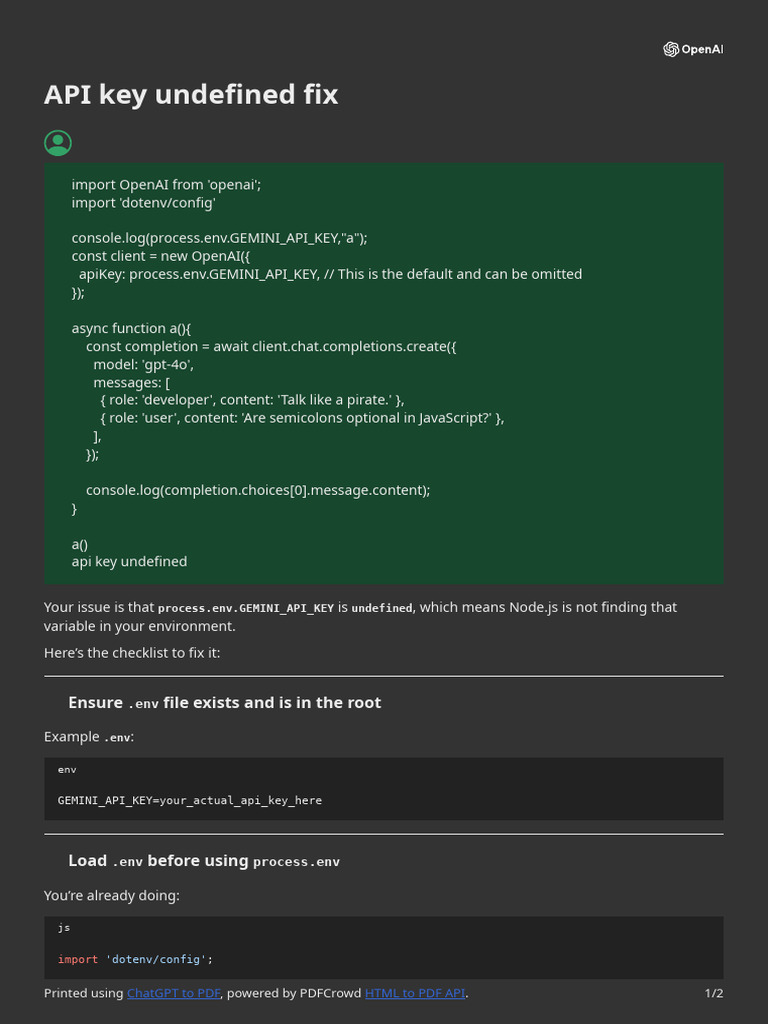Click the bold 'undefined' inline code
768x1024 pixels.
tap(382, 608)
